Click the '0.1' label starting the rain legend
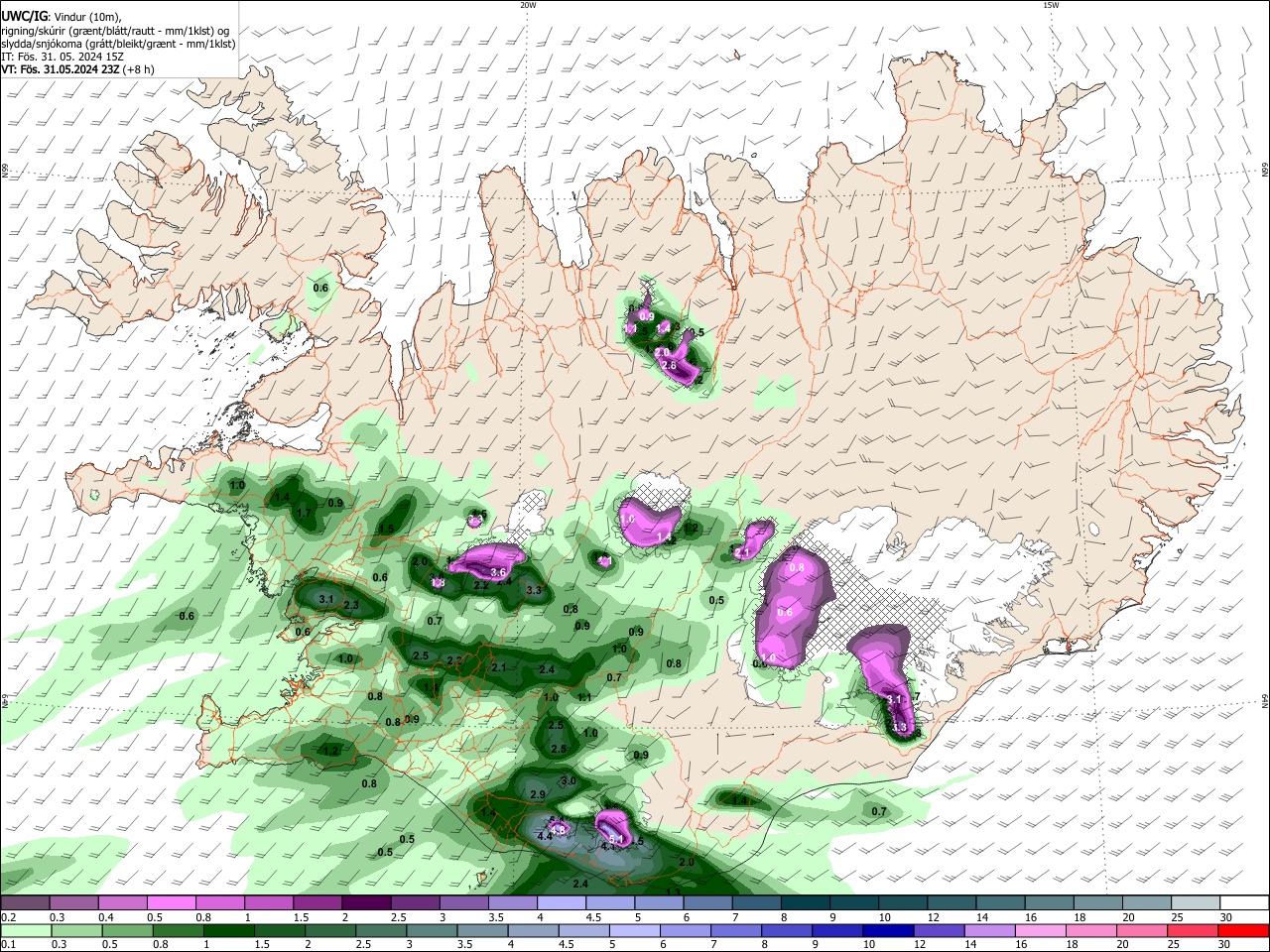The height and width of the screenshot is (952, 1270). 8,945
